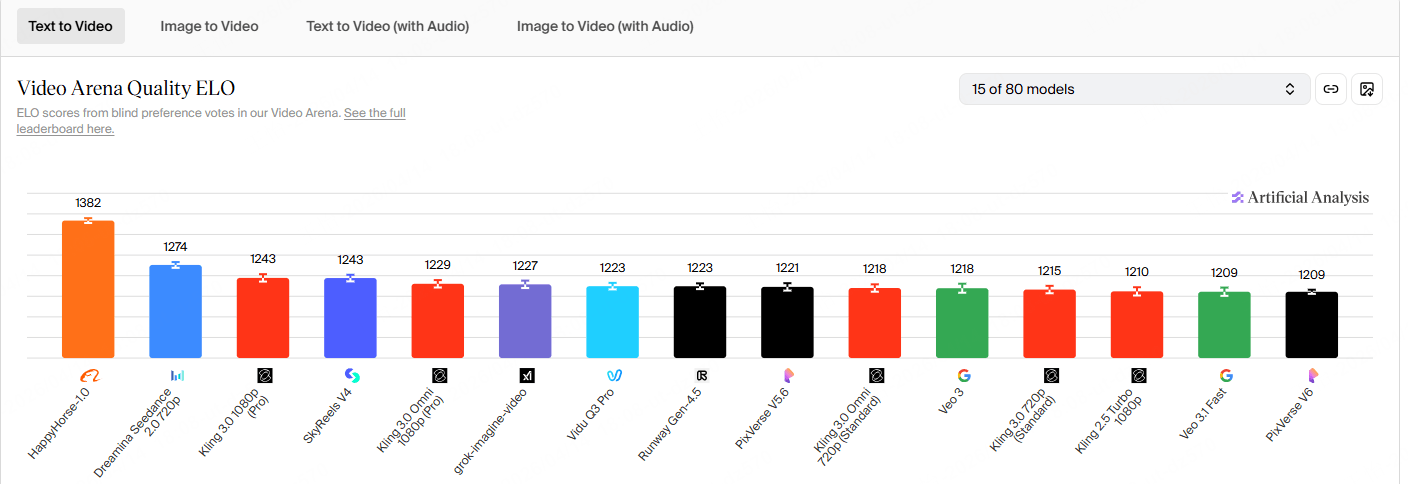The image size is (1408, 484).
Task: Click the blue Dreamina Seedance 2.0 bar
Action: pos(176,312)
